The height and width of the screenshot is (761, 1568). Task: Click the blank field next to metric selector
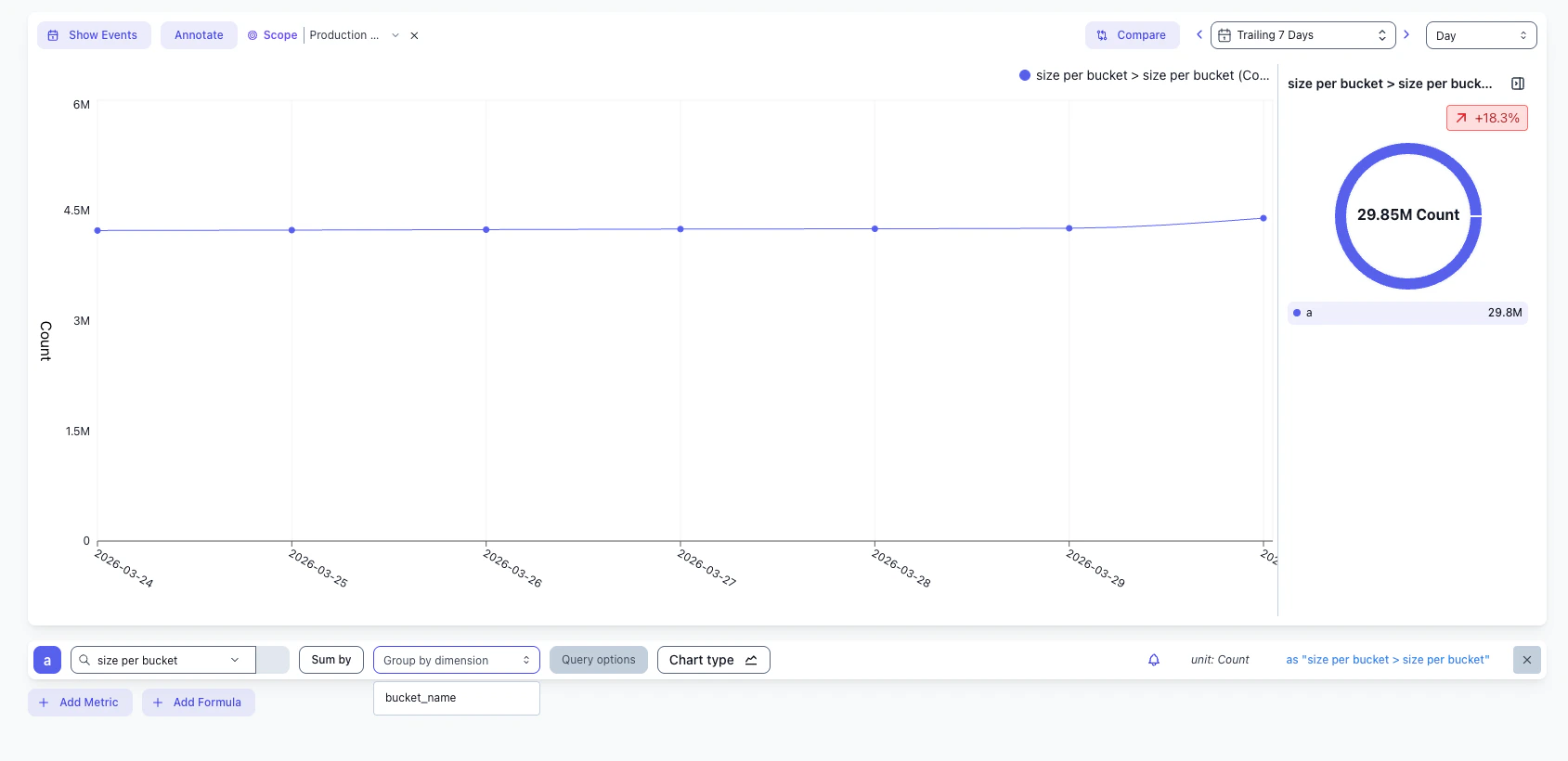point(273,660)
